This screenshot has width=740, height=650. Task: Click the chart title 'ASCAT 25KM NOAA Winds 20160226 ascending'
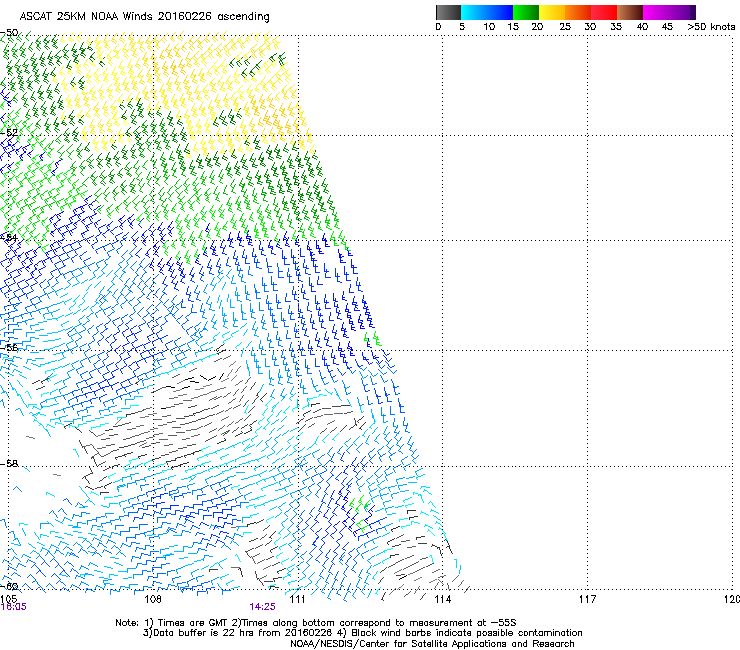(x=144, y=17)
